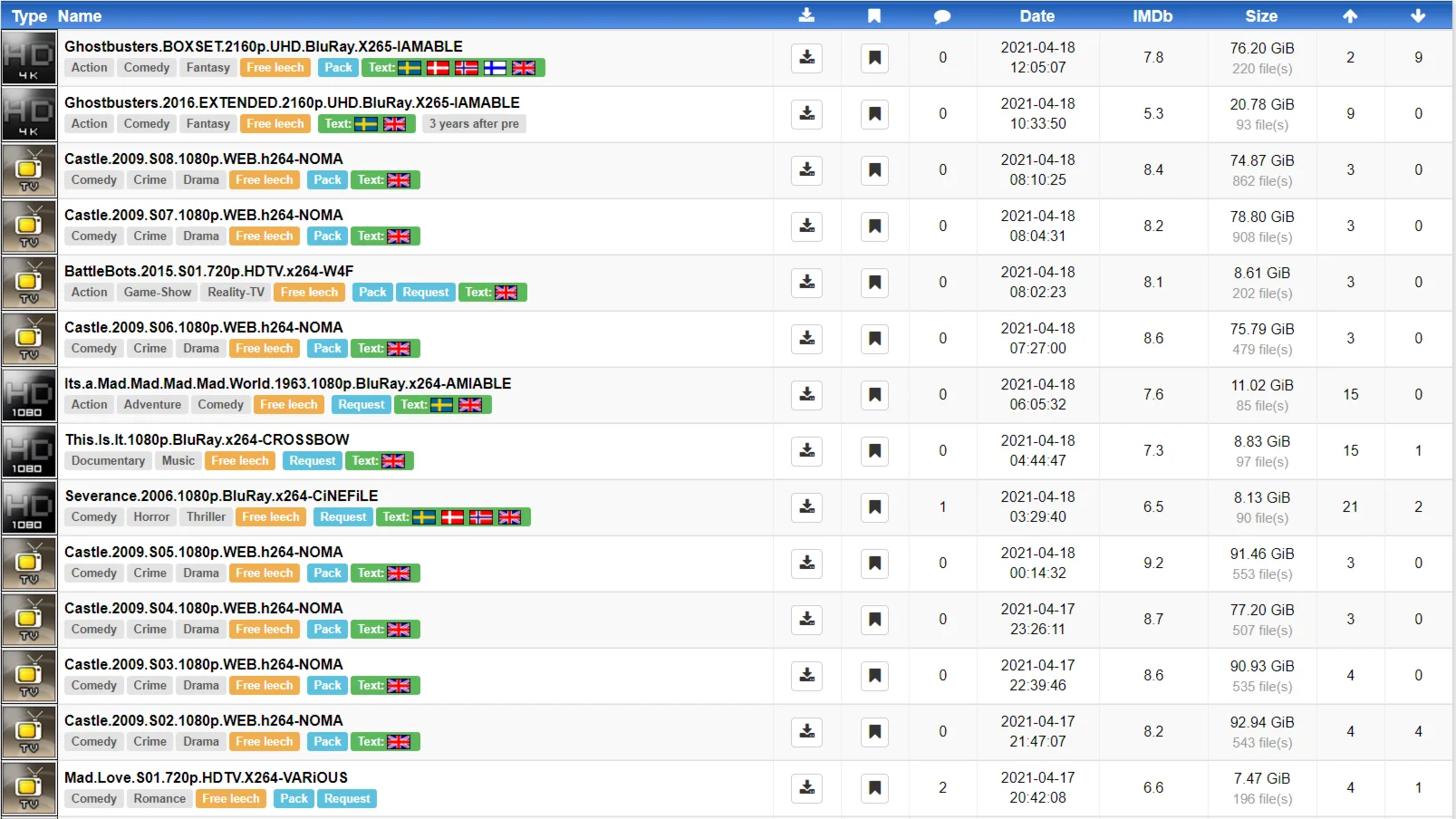Bookmark Severance 2006 torrent
This screenshot has width=1456, height=819.
pyautogui.click(x=874, y=507)
